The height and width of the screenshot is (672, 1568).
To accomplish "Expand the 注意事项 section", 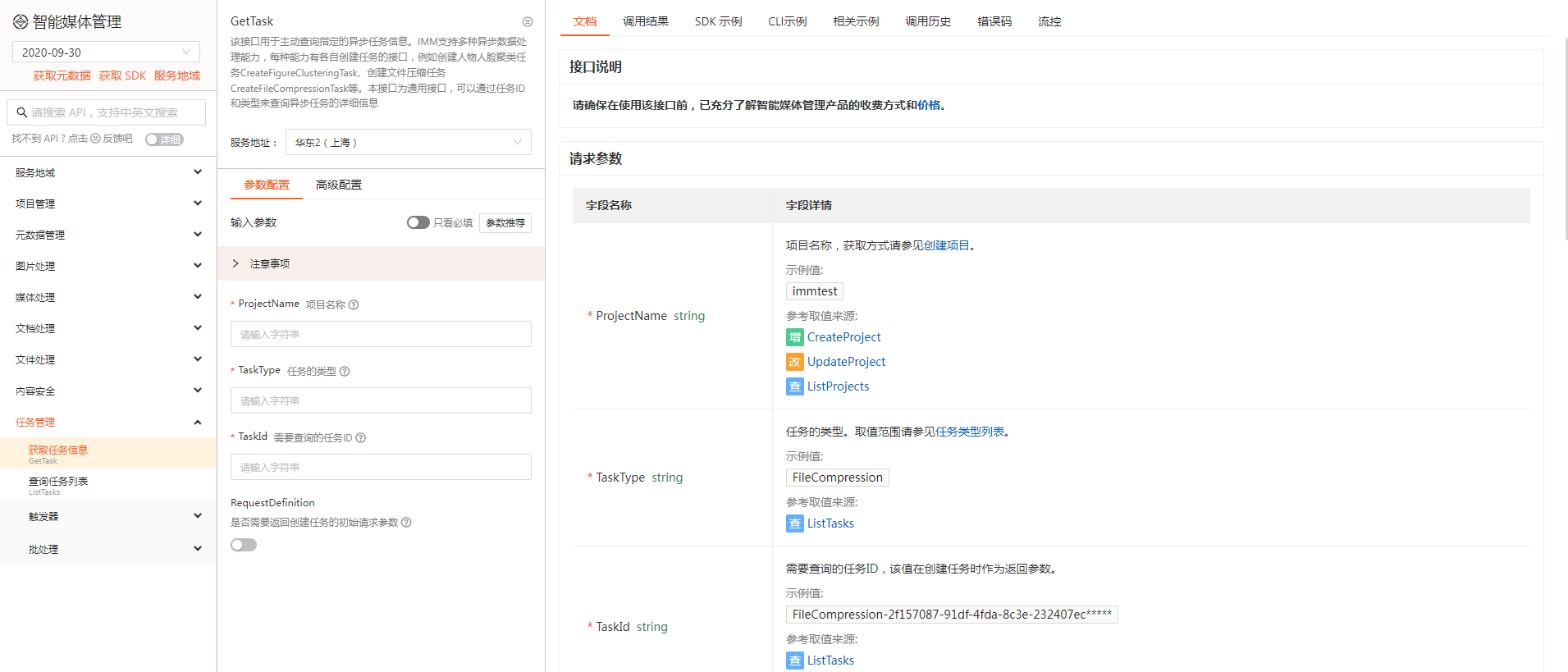I will pos(381,263).
